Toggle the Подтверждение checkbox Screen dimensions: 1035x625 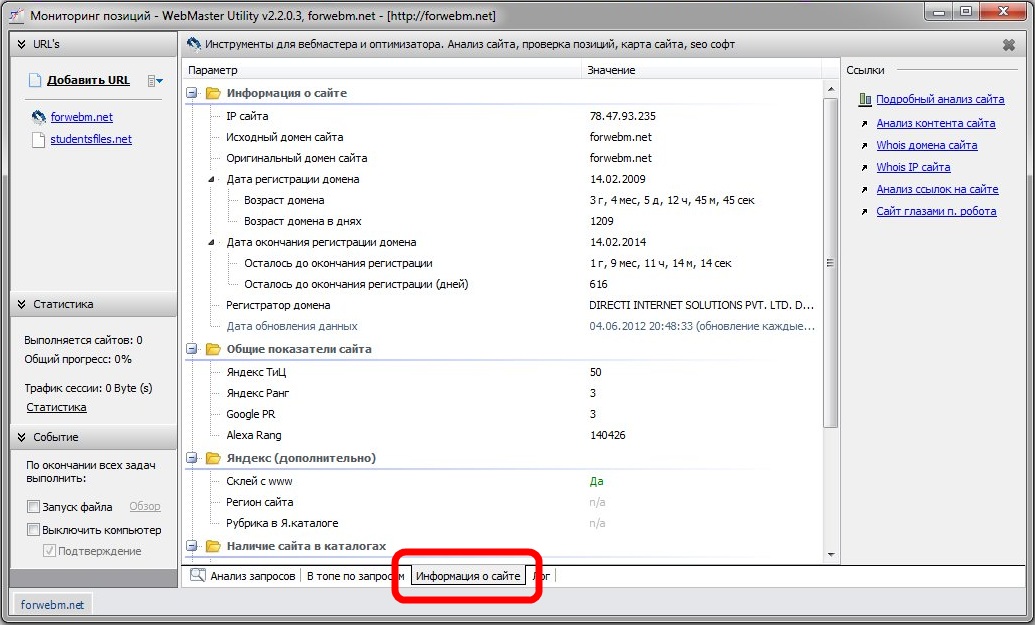tap(49, 551)
